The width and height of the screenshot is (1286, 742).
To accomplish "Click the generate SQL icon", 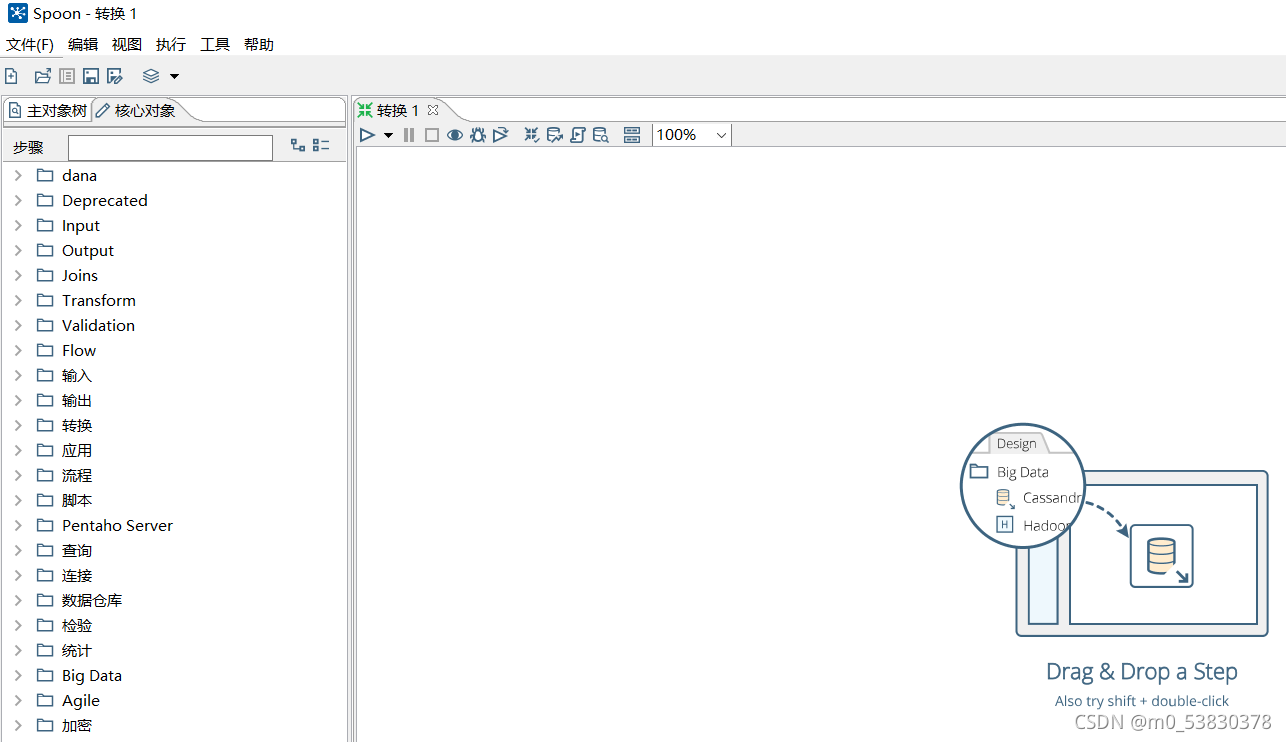I will click(x=578, y=135).
